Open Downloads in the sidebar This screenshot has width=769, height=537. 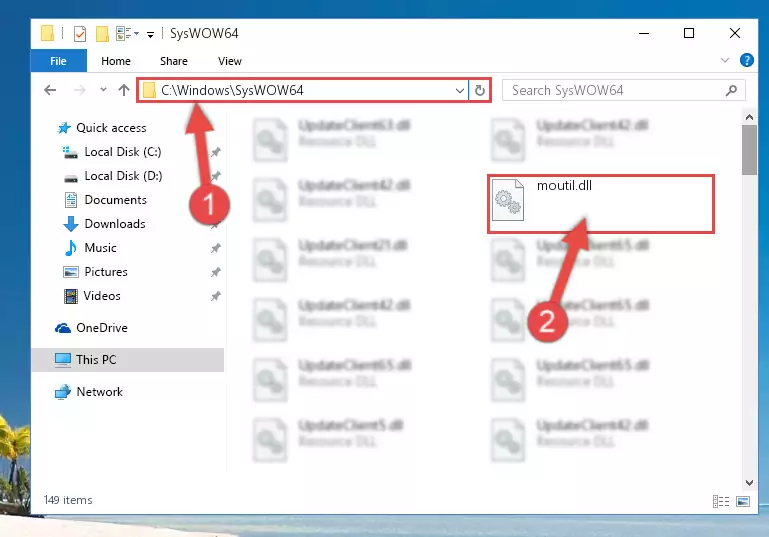tap(115, 224)
